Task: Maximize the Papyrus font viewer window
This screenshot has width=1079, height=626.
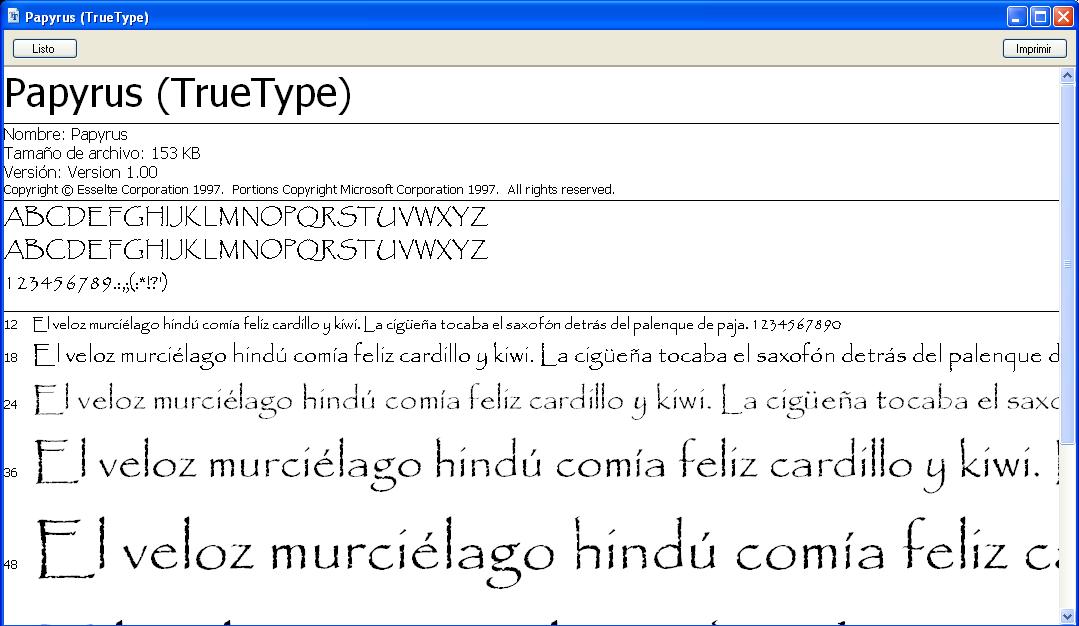Action: tap(1040, 17)
